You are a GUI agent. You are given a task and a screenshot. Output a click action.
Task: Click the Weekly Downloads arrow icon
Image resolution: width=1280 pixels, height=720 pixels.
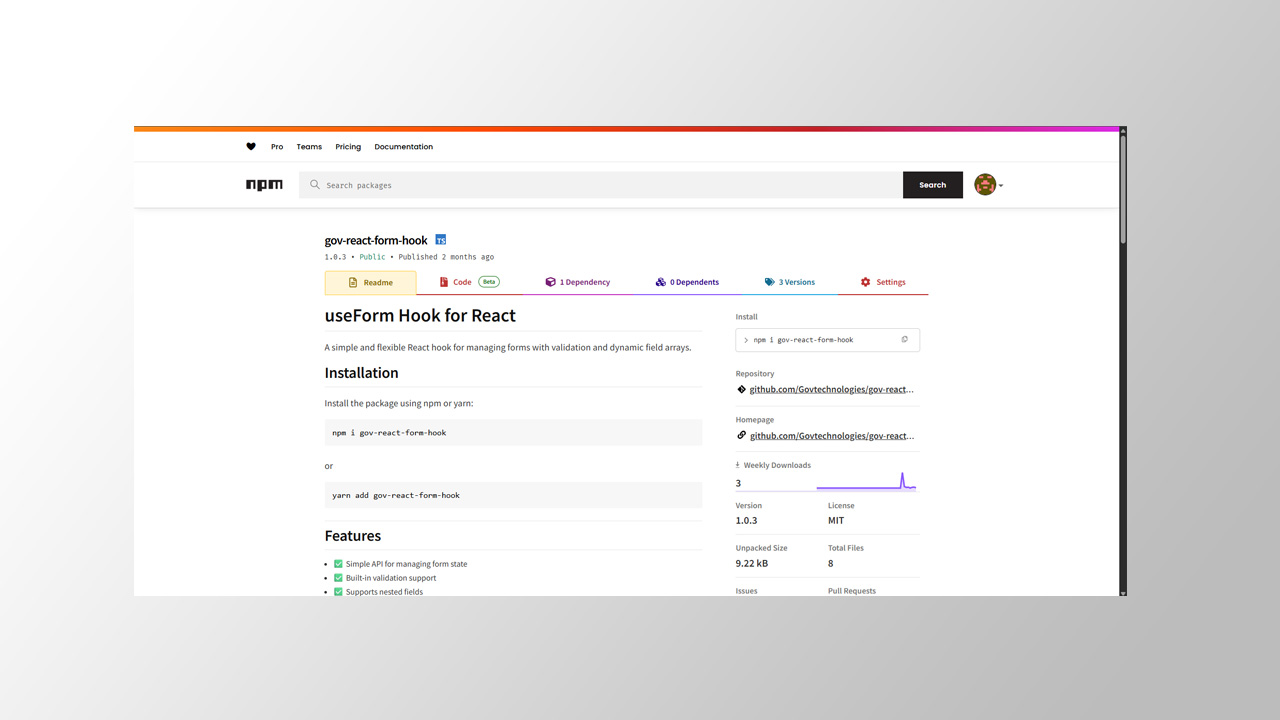[738, 465]
